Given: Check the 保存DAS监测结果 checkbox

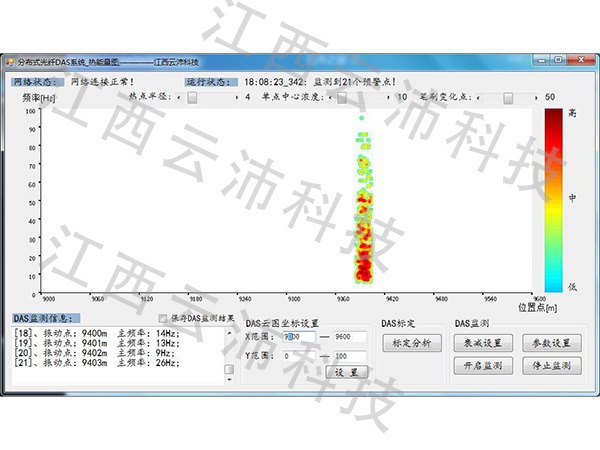Looking at the screenshot, I should click(163, 318).
